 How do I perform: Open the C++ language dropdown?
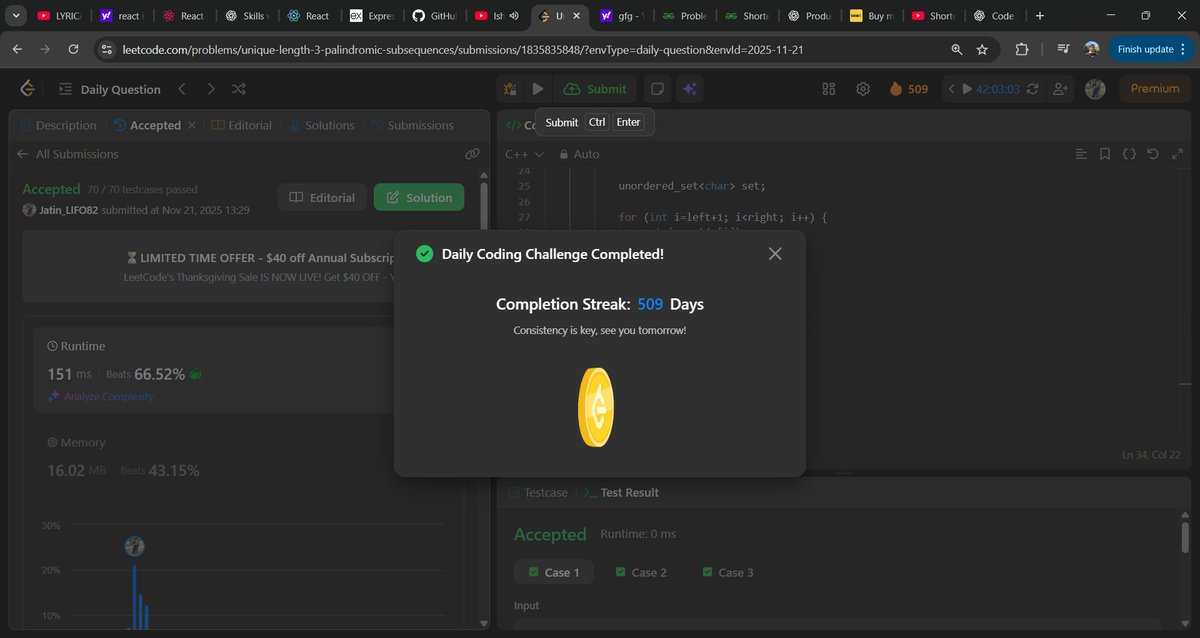tap(524, 154)
